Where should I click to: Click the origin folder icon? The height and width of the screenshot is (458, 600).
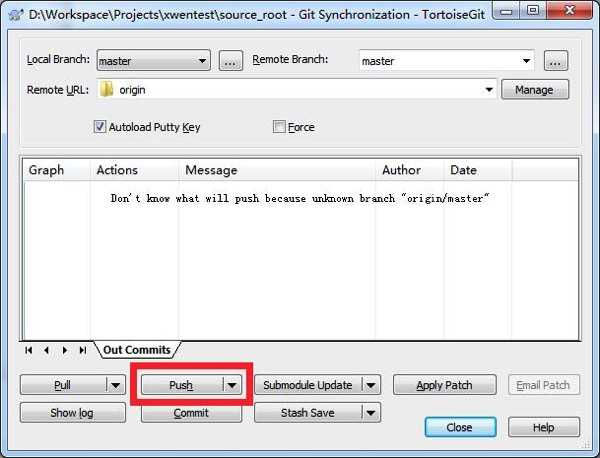click(x=106, y=90)
